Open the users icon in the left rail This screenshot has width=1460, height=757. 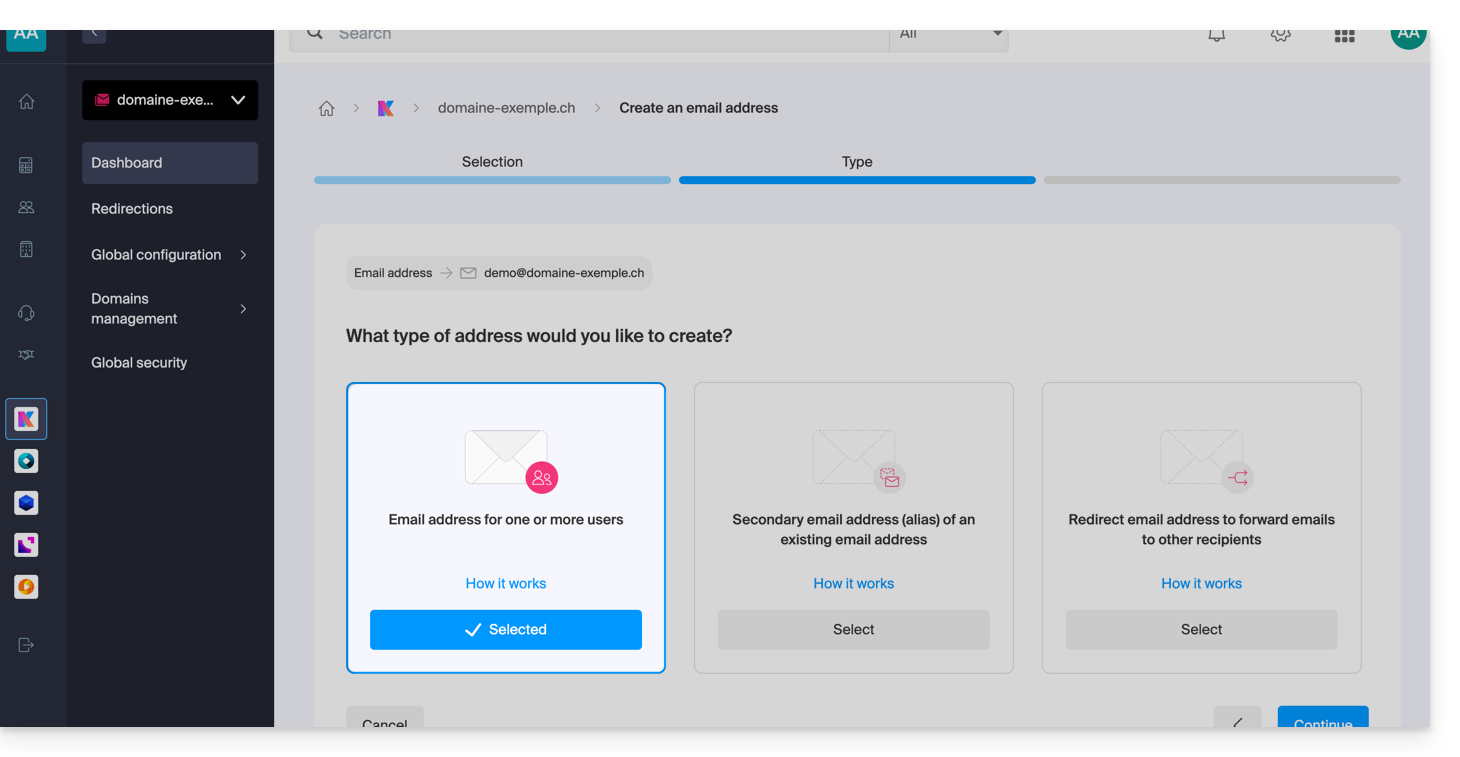tap(27, 207)
